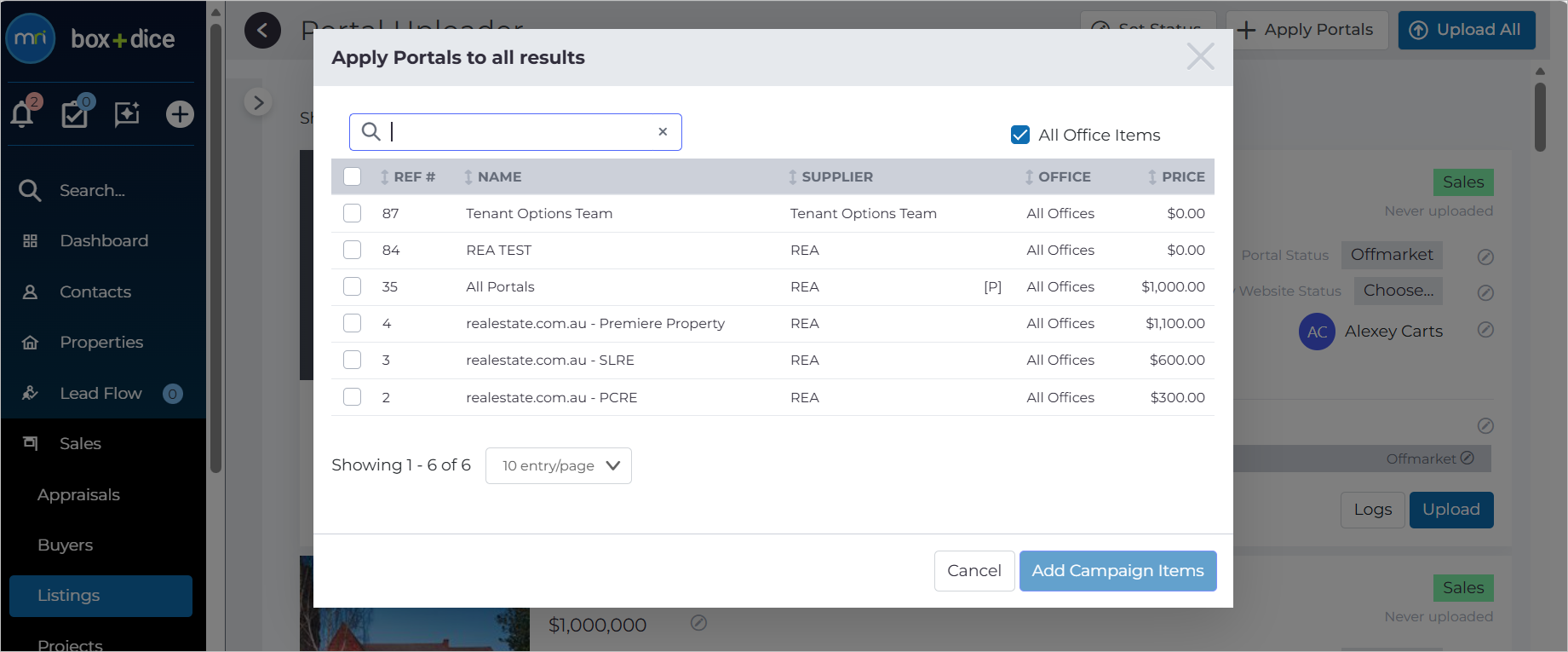The width and height of the screenshot is (1568, 652).
Task: Click the round plus add icon
Action: pos(180,114)
